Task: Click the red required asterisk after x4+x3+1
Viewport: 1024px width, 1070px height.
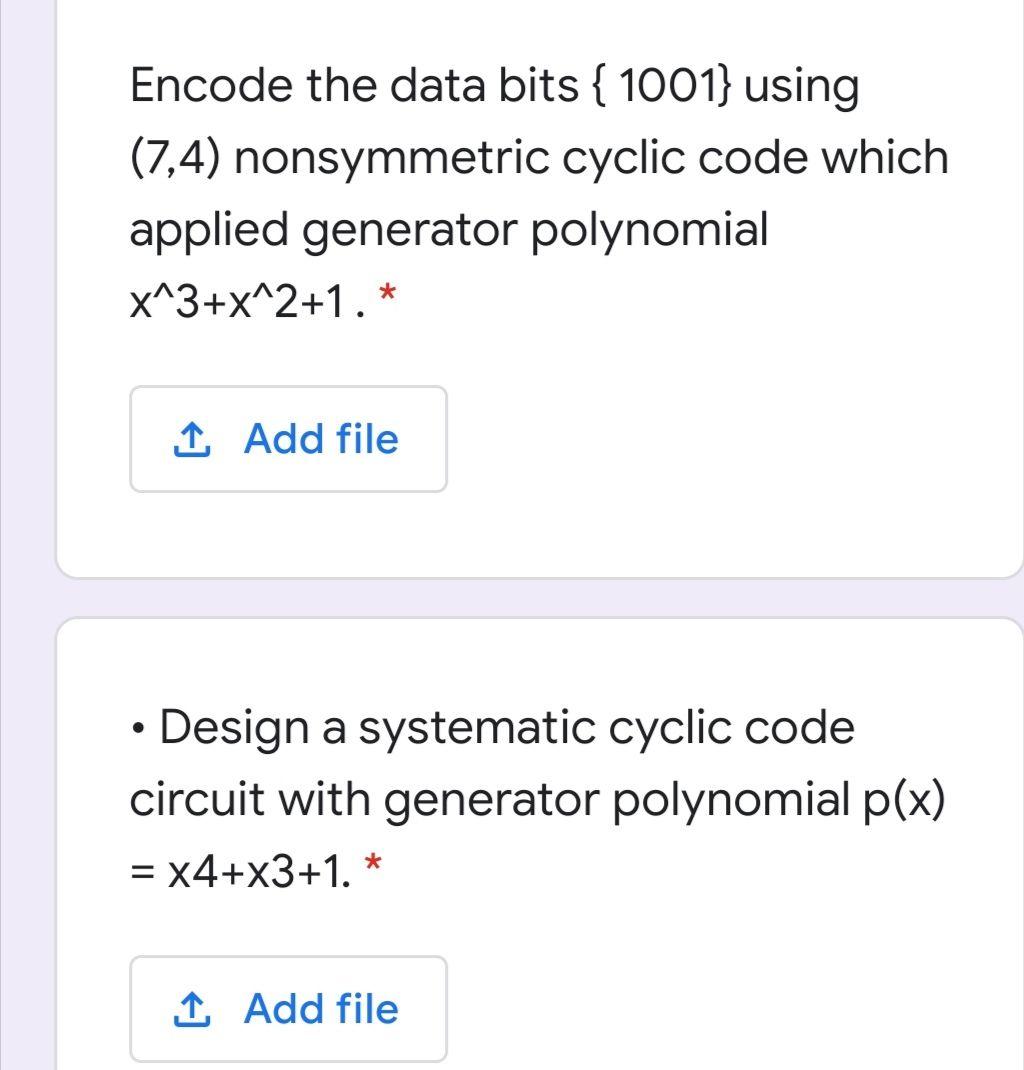Action: (x=372, y=863)
